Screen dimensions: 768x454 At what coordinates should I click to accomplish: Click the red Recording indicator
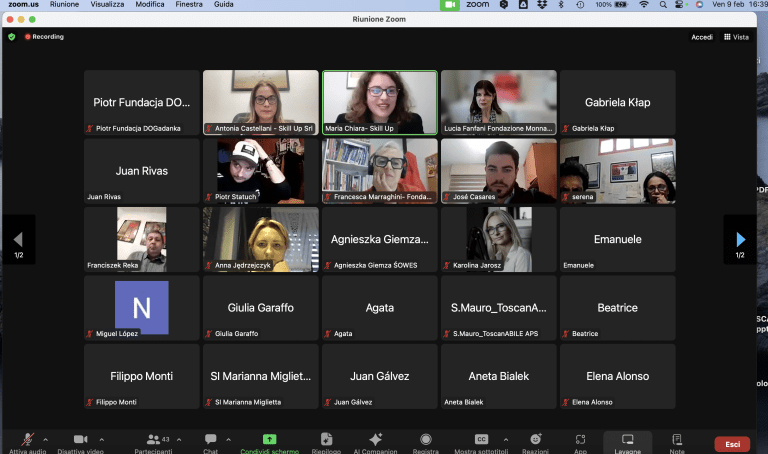44,37
